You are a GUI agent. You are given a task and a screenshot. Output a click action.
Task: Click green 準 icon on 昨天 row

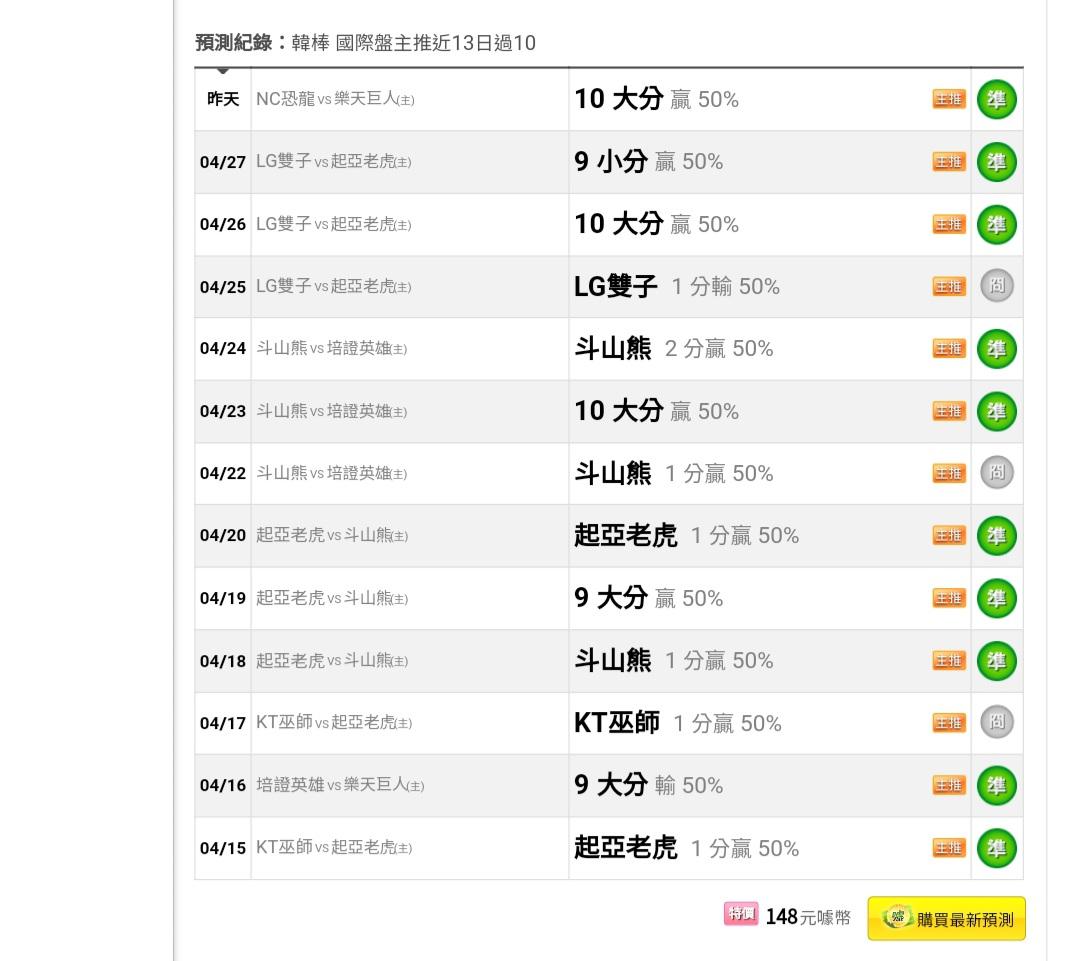point(996,100)
